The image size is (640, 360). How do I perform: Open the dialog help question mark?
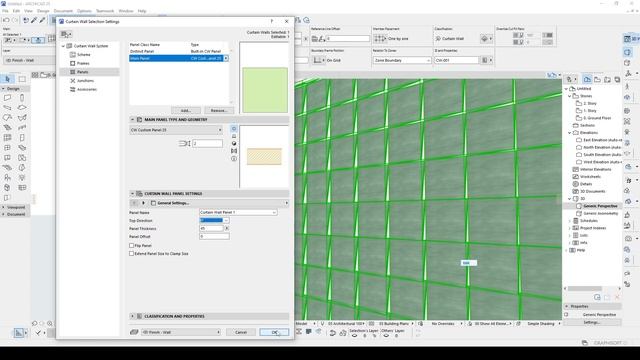tap(272, 21)
